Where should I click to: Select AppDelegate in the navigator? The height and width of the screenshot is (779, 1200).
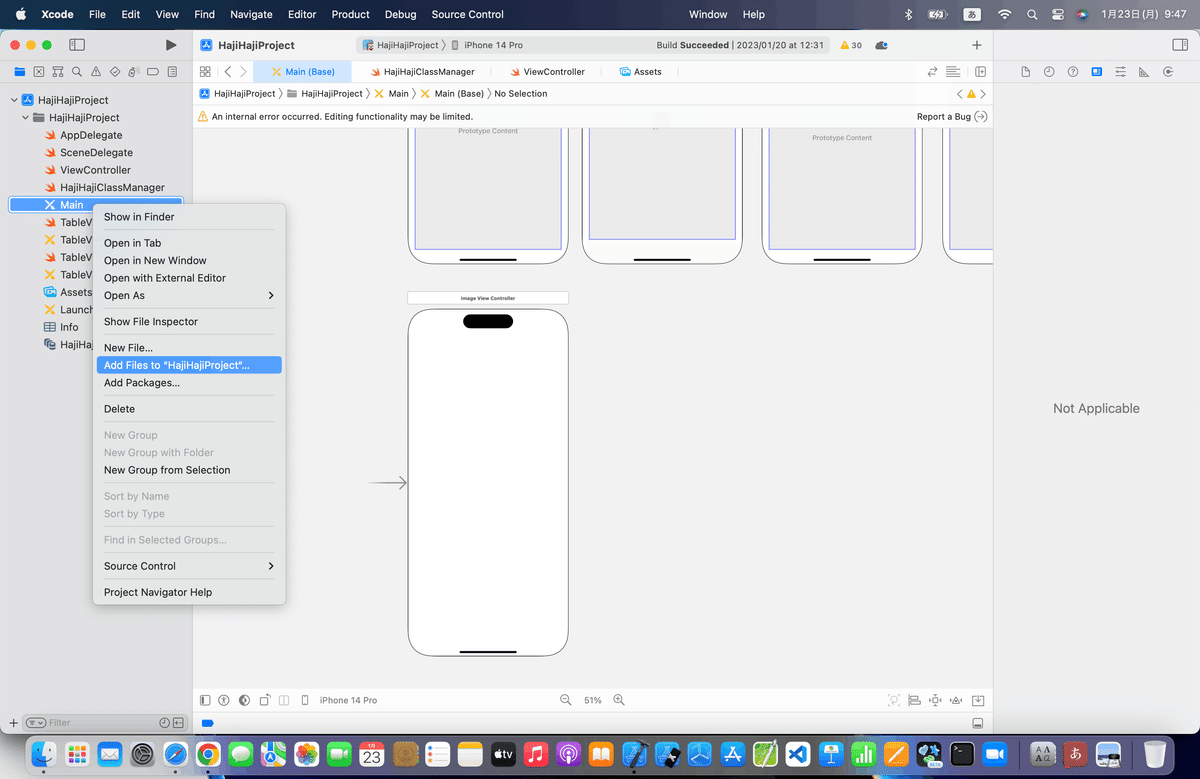(91, 135)
